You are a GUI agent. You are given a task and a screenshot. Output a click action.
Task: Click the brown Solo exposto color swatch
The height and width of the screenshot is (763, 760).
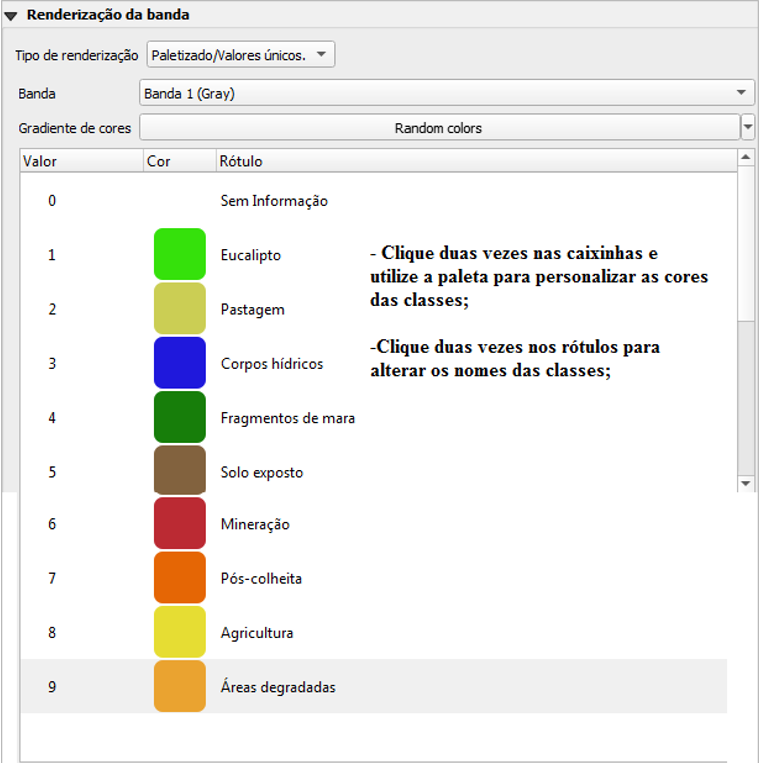click(x=180, y=471)
